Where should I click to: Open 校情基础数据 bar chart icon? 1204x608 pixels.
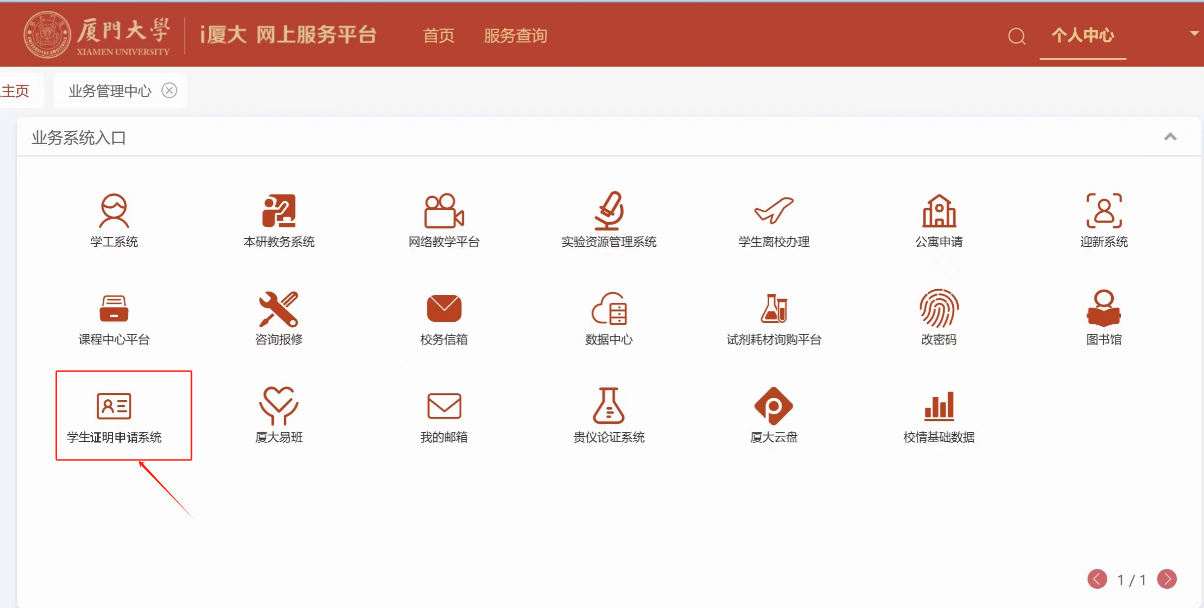(939, 406)
